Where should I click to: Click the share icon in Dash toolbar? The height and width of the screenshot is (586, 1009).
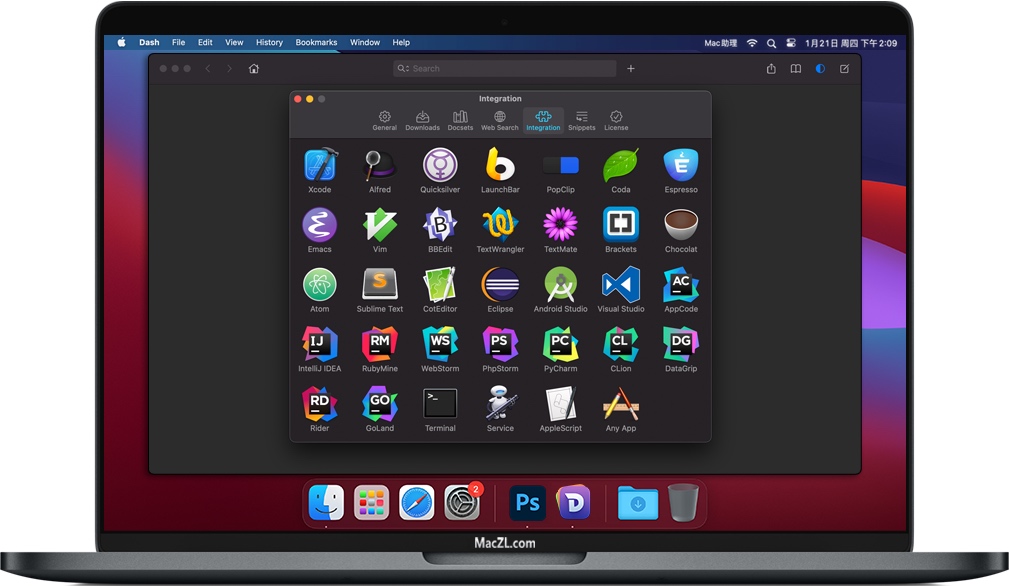tap(771, 68)
